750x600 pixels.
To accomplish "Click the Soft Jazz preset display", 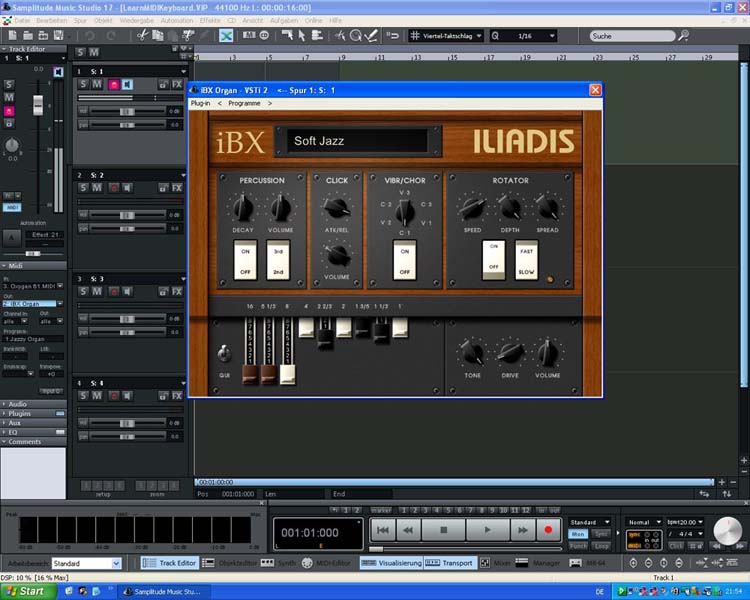I will pyautogui.click(x=357, y=141).
